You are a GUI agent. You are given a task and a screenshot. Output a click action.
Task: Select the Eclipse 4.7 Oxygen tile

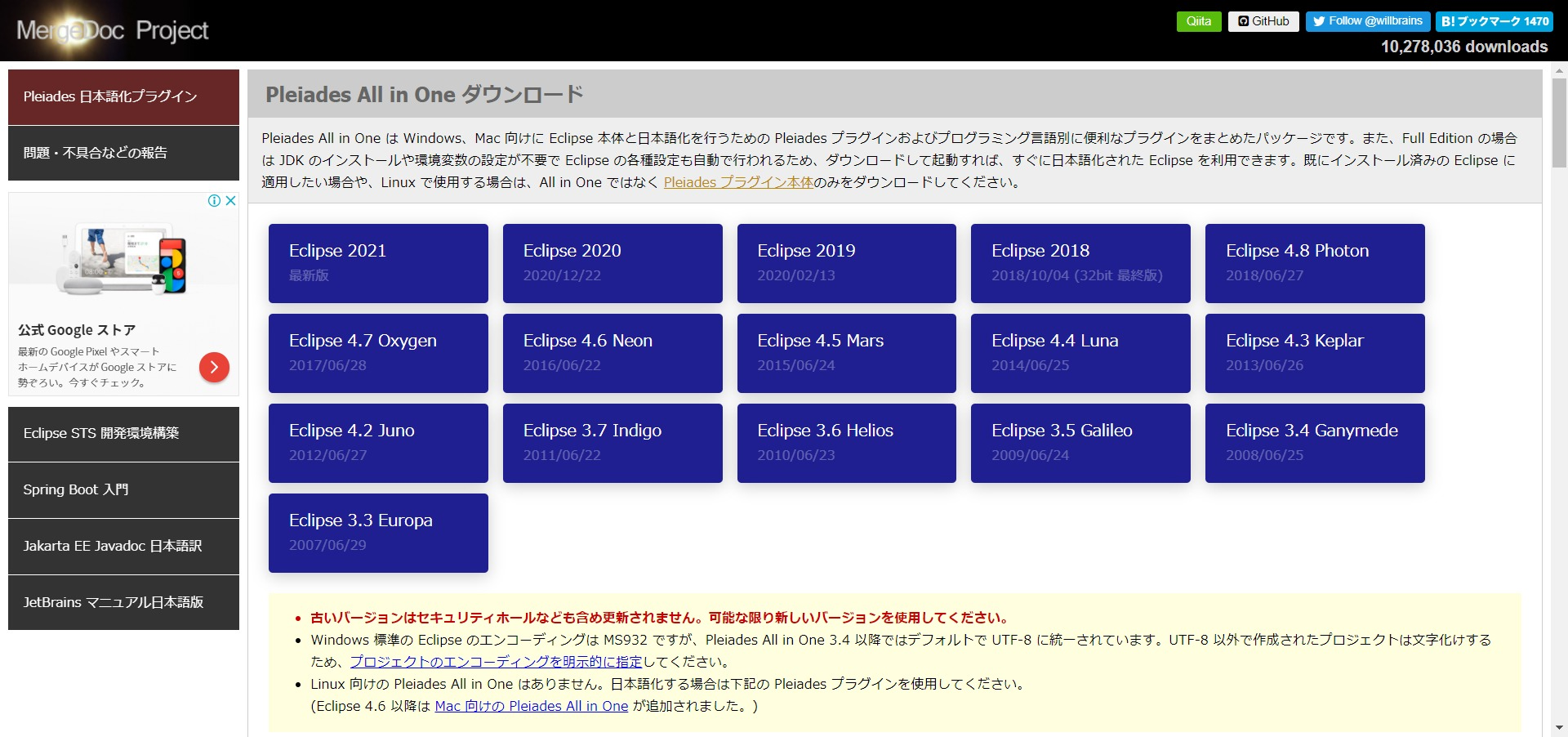coord(378,353)
